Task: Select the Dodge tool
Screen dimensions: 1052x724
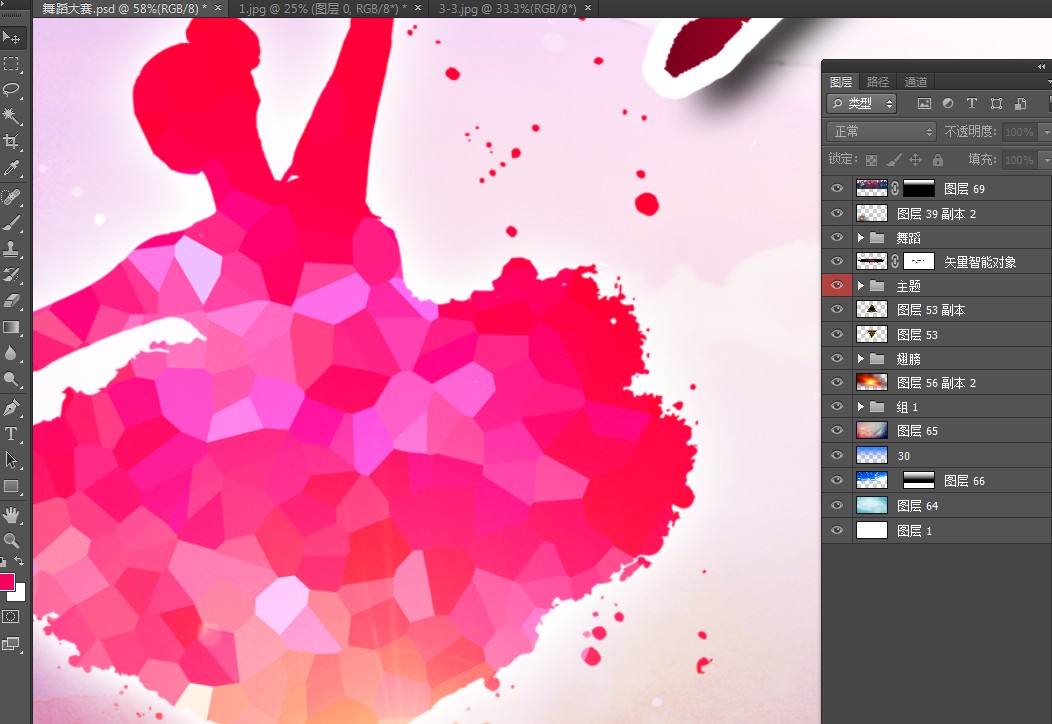Action: coord(11,379)
